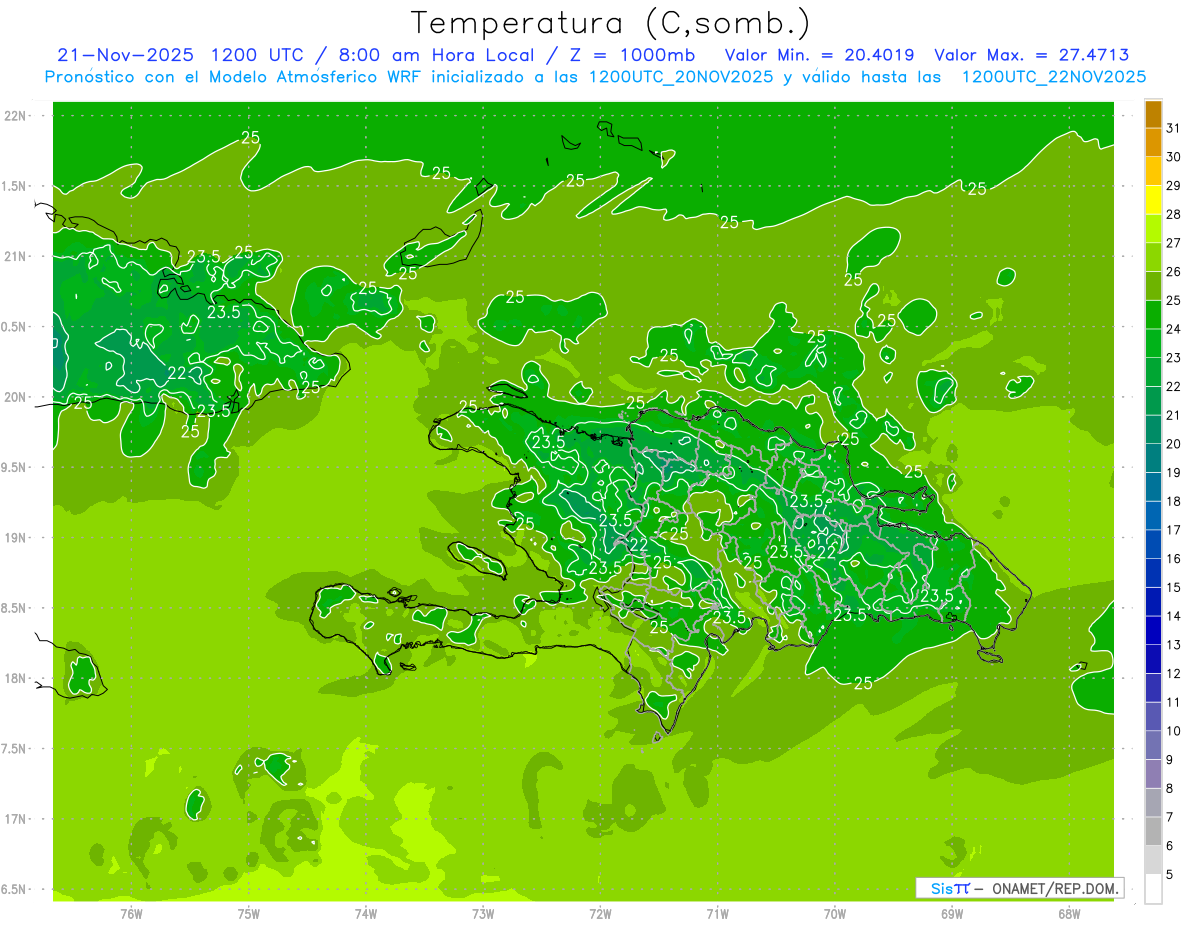This screenshot has height=927, width=1200.
Task: Click the 'ONAMET/REP.DOM.' credit label
Action: pos(1056,888)
